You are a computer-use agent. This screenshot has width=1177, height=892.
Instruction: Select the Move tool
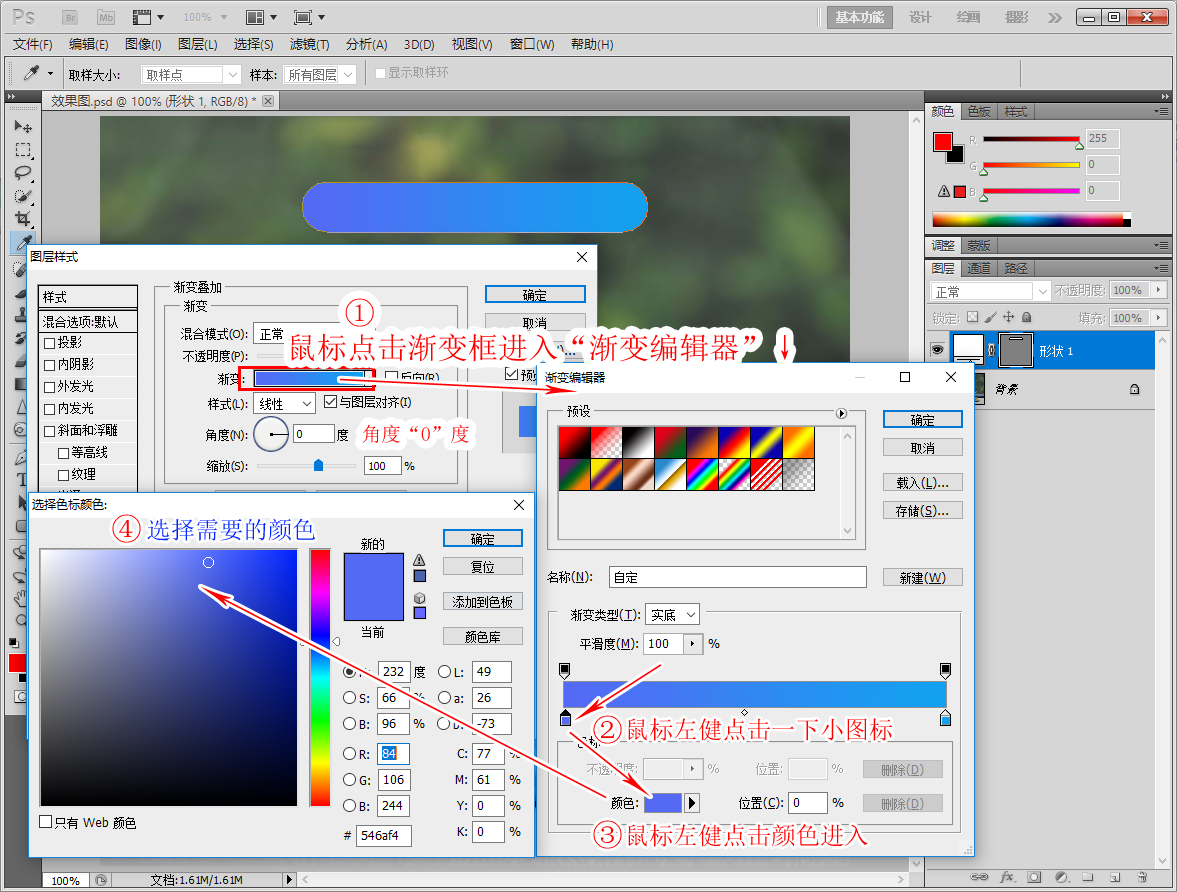[22, 127]
